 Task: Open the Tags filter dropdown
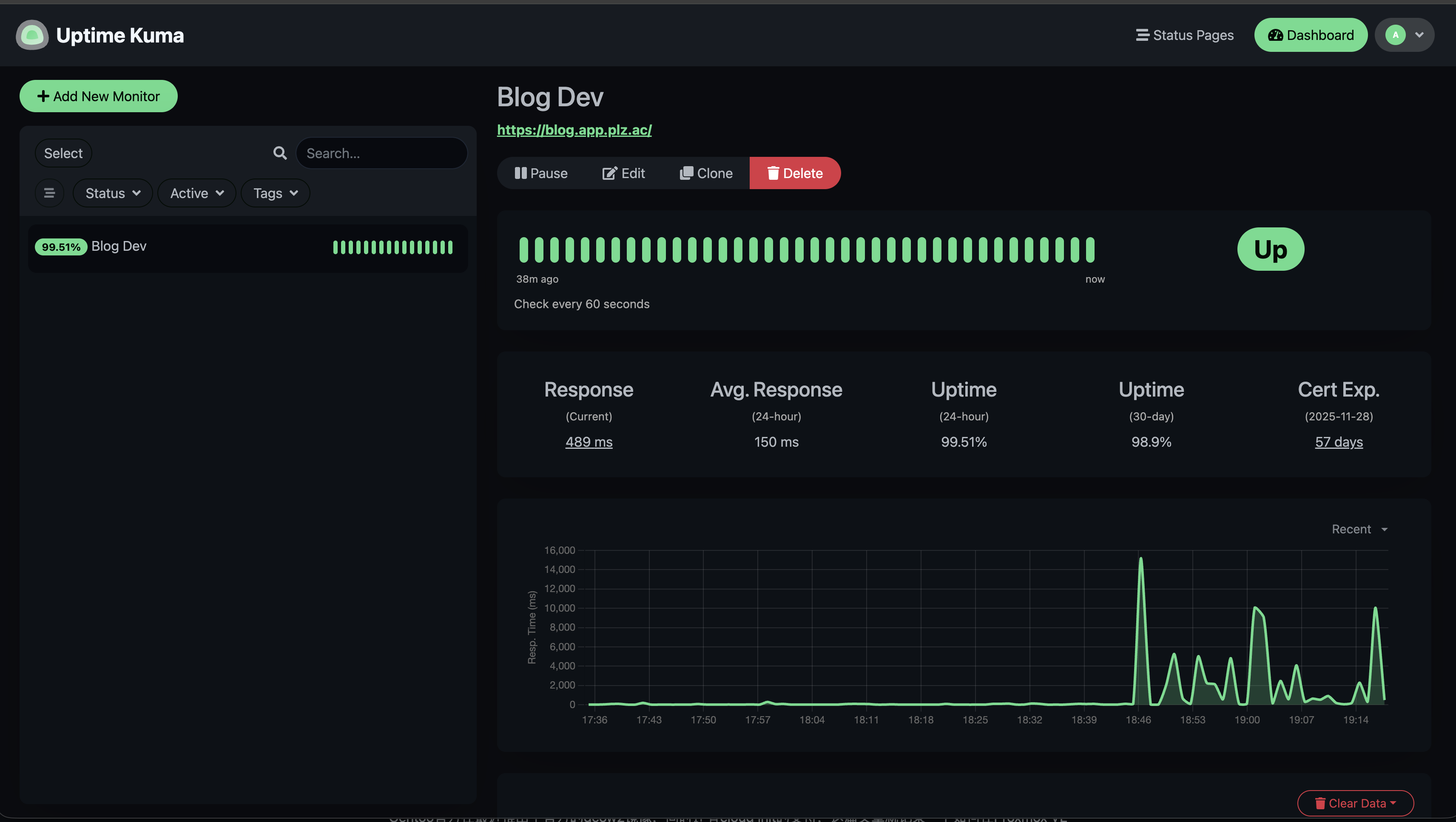tap(275, 193)
